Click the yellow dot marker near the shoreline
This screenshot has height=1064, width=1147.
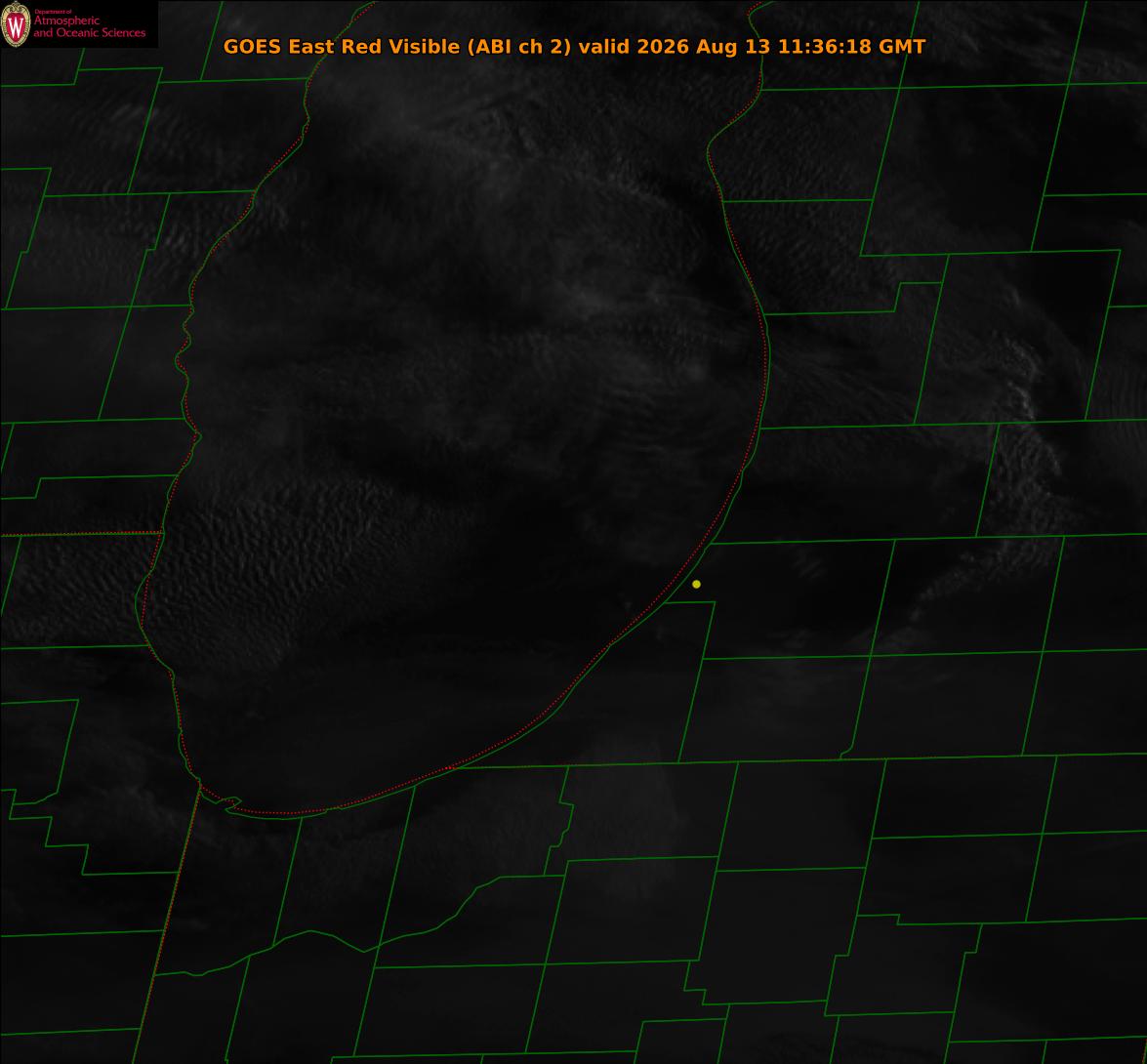[696, 584]
